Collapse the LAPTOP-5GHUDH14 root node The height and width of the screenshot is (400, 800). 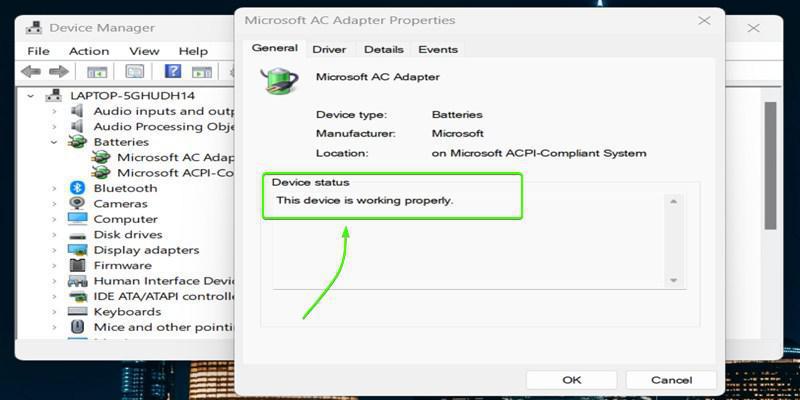(x=31, y=96)
